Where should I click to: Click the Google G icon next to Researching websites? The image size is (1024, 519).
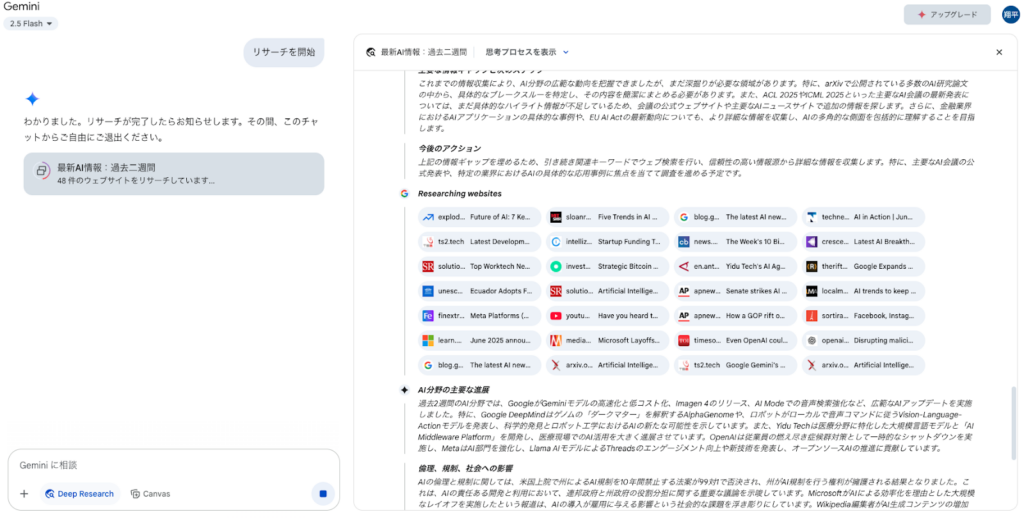(404, 194)
